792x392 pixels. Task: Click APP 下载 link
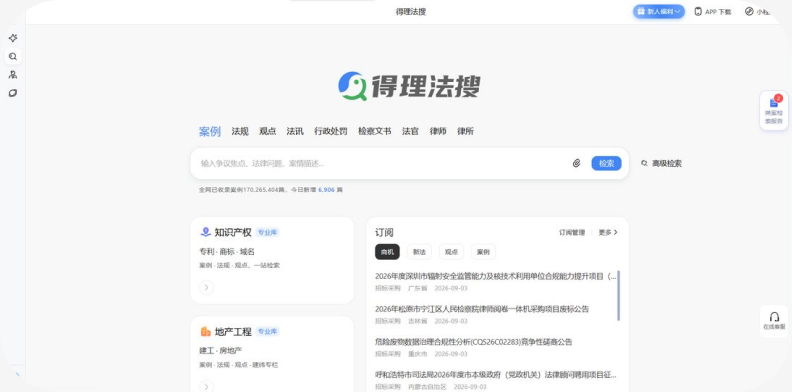tap(718, 12)
